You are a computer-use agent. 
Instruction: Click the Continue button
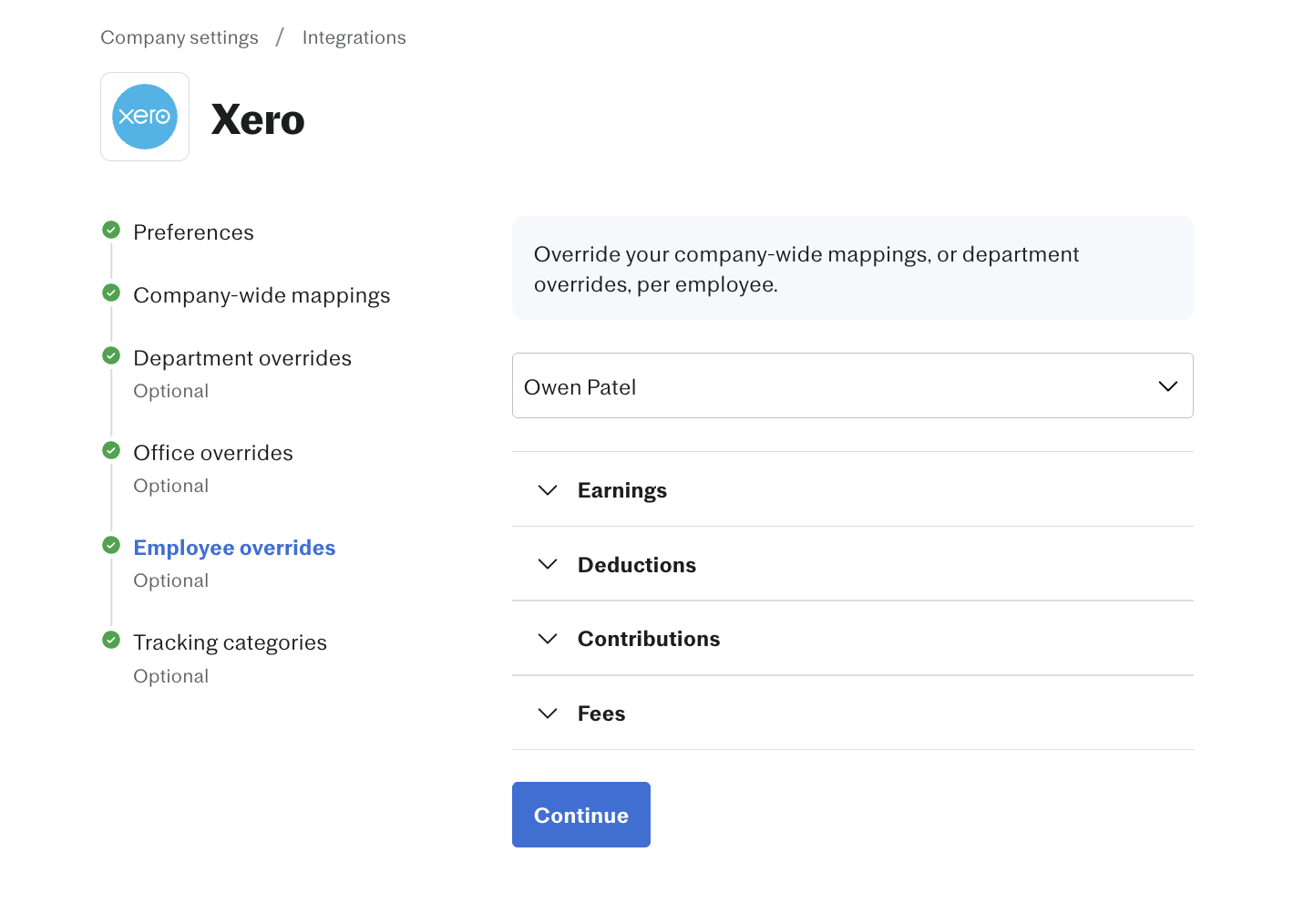[x=581, y=815]
